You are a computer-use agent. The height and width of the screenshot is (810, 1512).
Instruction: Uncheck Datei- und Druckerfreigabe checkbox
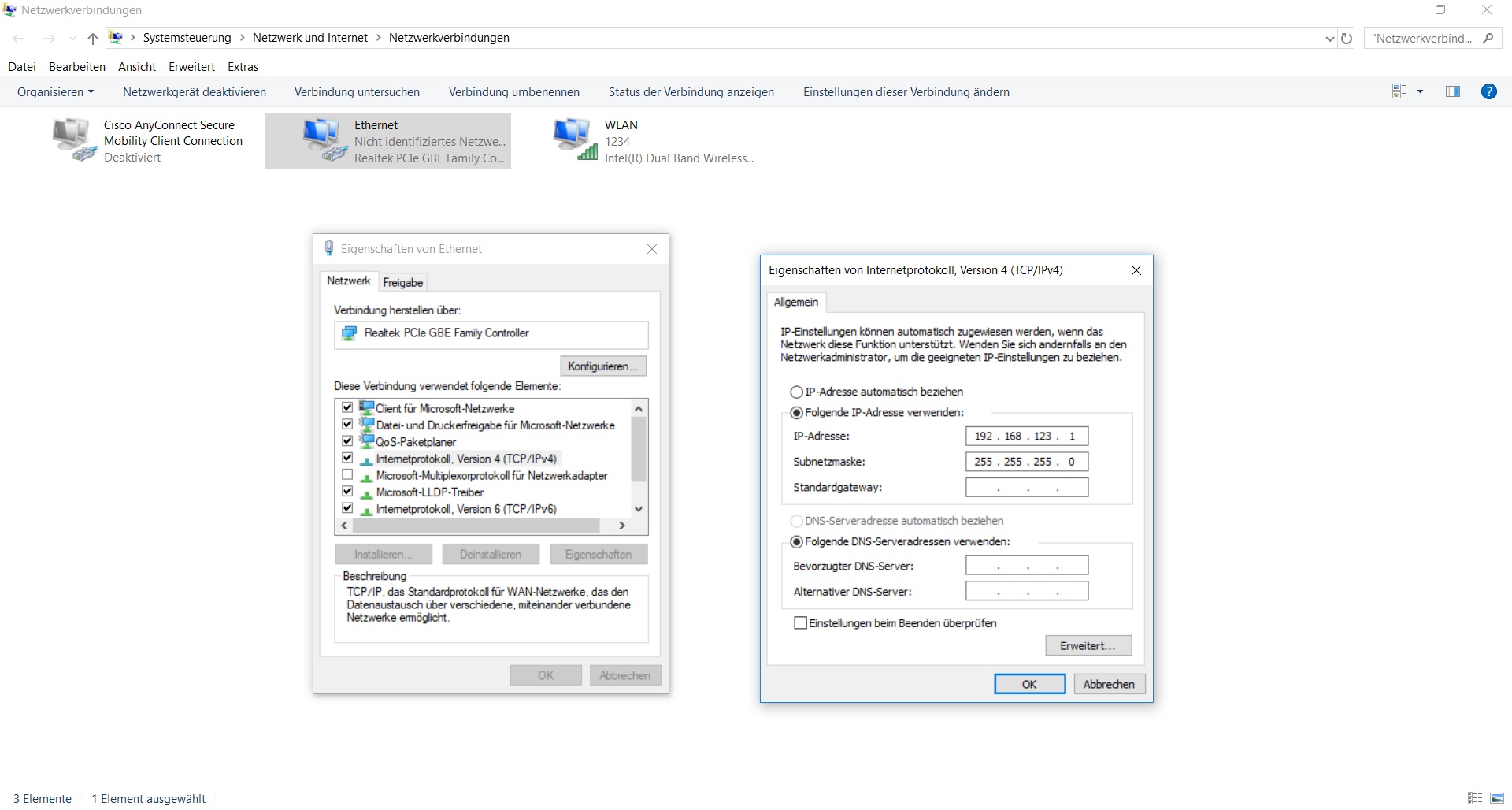[x=347, y=424]
